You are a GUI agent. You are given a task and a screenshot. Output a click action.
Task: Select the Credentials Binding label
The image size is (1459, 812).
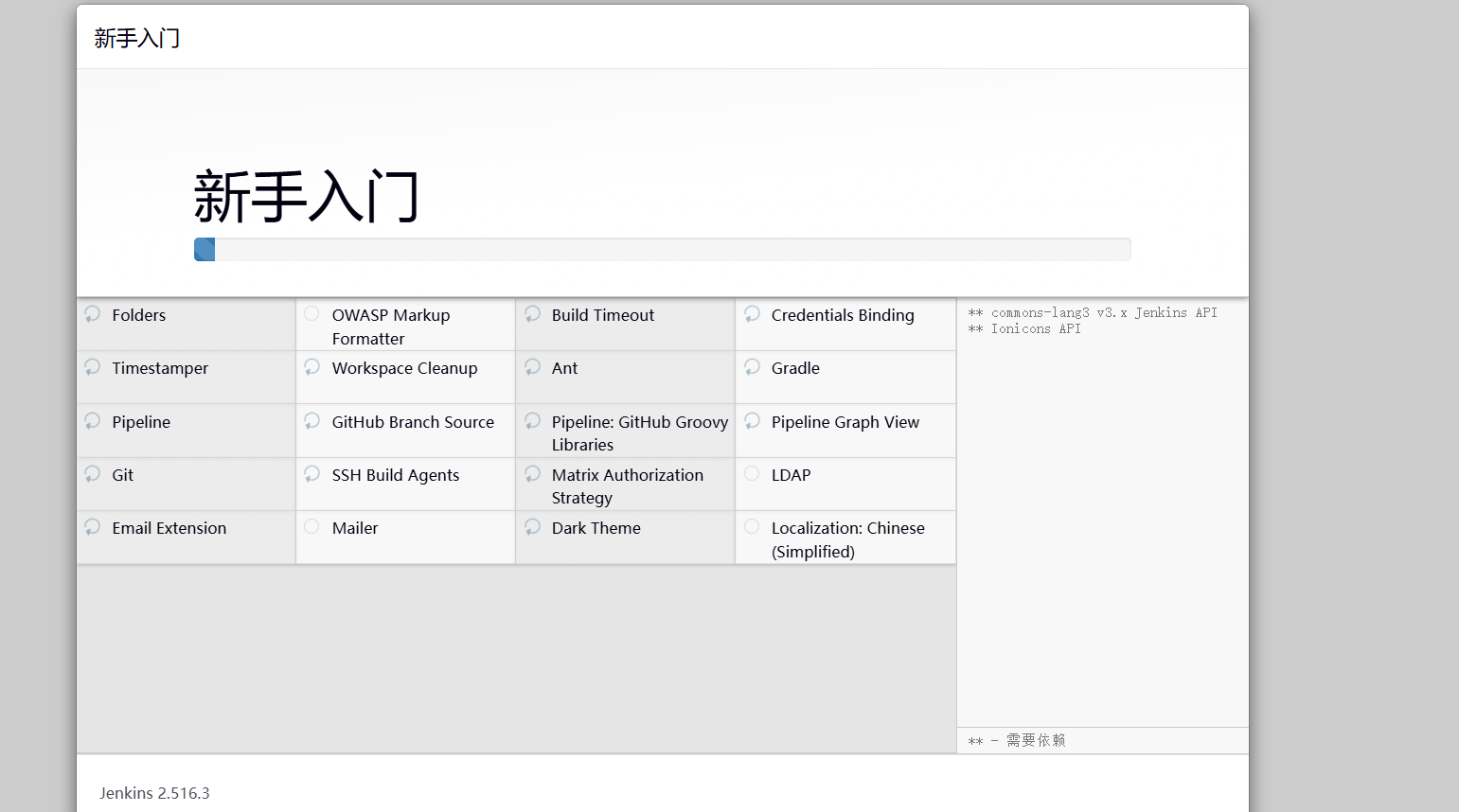pyautogui.click(x=843, y=315)
